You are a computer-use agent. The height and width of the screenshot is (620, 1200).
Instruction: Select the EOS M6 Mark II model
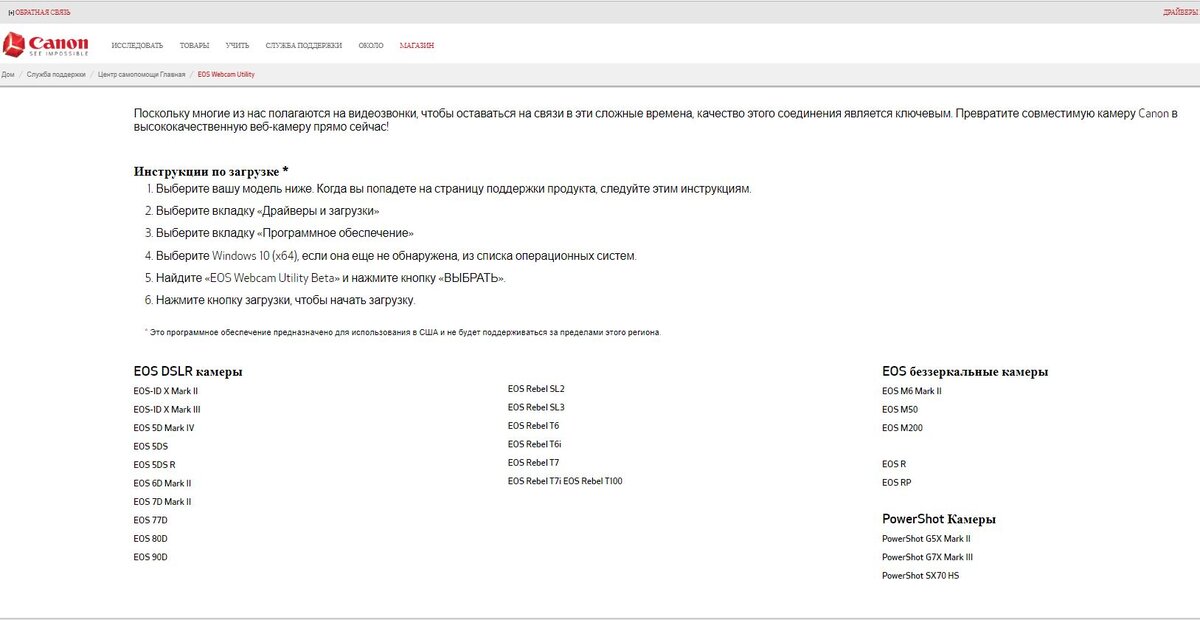pos(912,391)
